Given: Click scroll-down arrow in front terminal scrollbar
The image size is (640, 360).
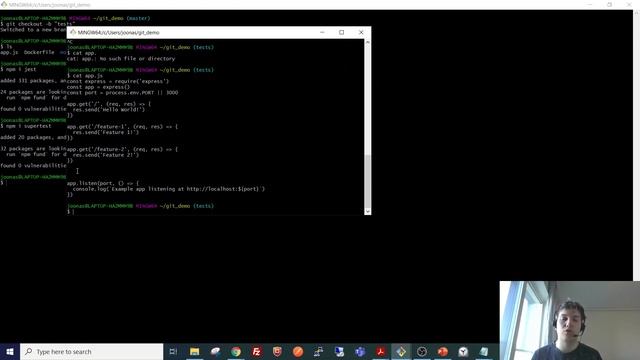Looking at the screenshot, I should (367, 211).
